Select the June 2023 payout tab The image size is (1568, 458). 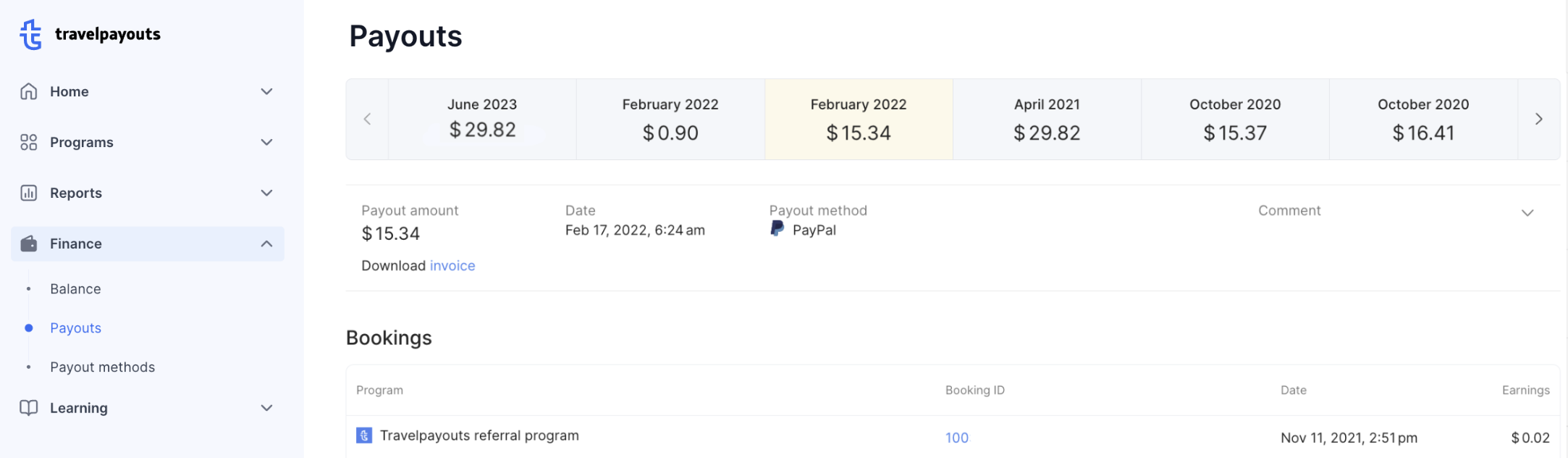482,119
